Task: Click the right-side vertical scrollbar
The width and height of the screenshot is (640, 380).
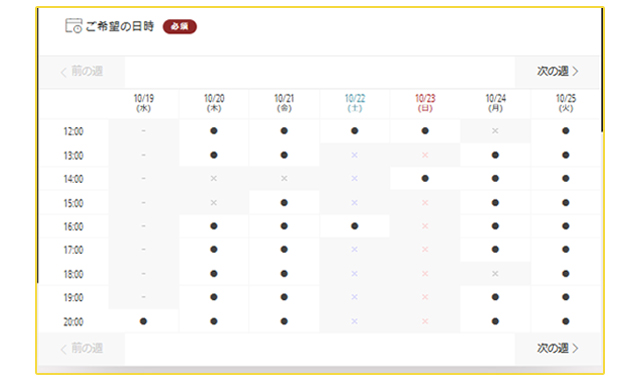Action: click(602, 69)
